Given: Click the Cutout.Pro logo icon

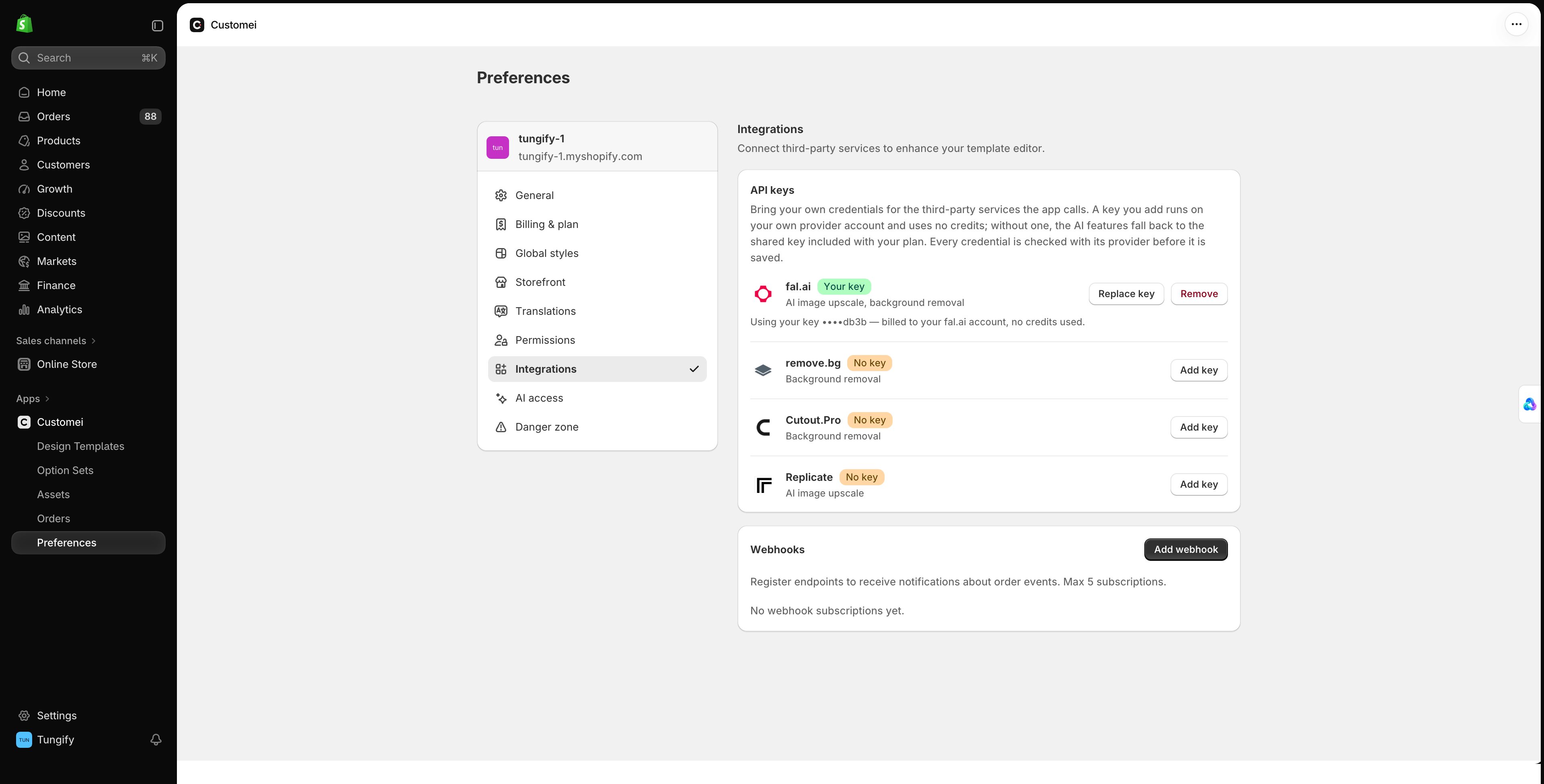Looking at the screenshot, I should point(763,427).
